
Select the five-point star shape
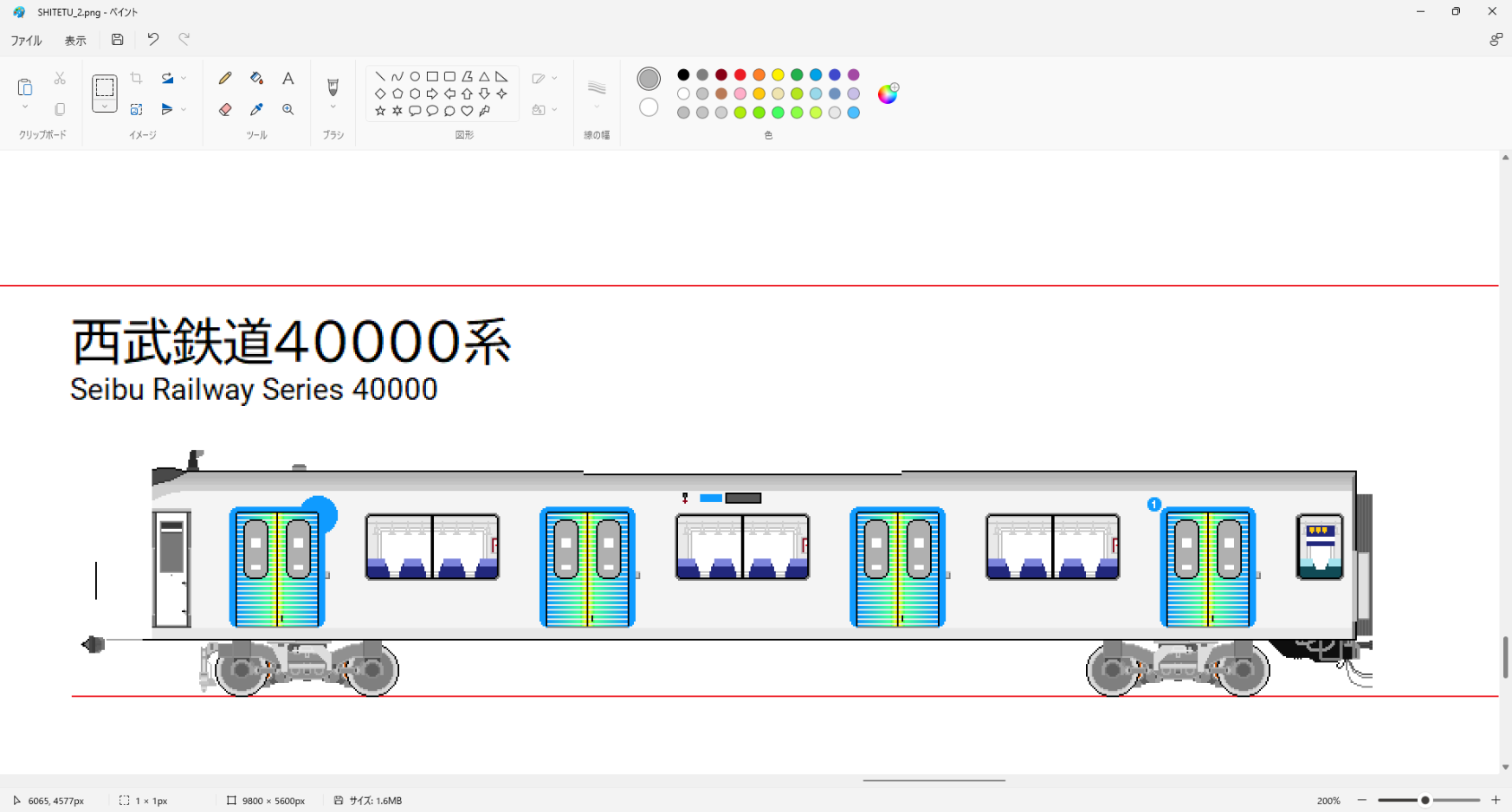pos(380,111)
